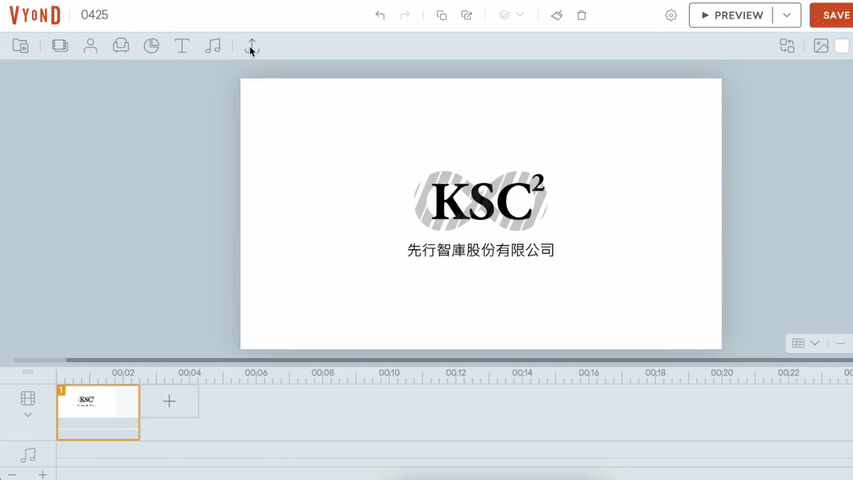Click the horizontal stage scrollbar
Screen dimensions: 853x480
[x=459, y=360]
